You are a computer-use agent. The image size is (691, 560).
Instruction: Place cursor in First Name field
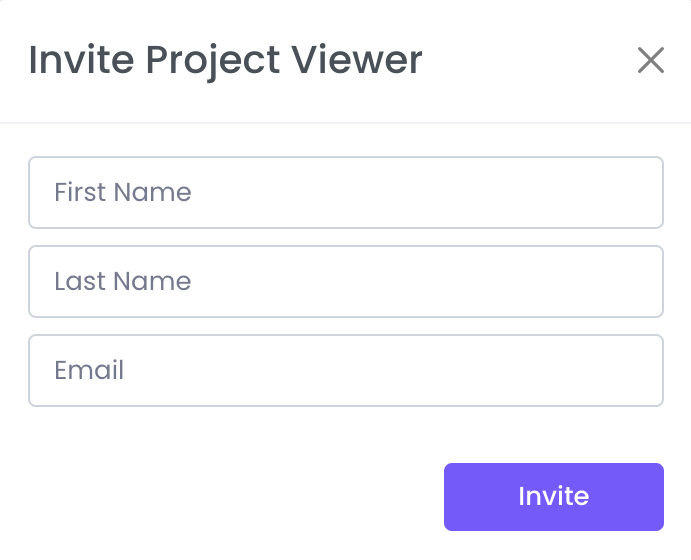pyautogui.click(x=346, y=192)
